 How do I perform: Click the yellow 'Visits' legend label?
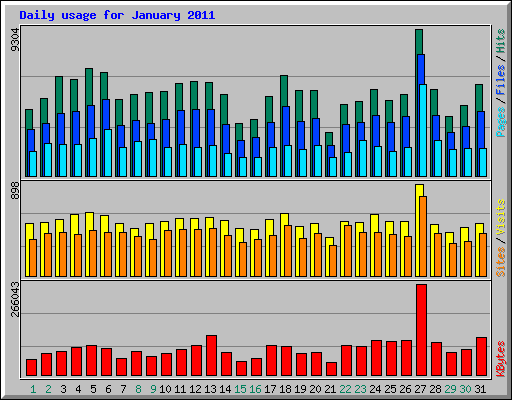click(501, 217)
